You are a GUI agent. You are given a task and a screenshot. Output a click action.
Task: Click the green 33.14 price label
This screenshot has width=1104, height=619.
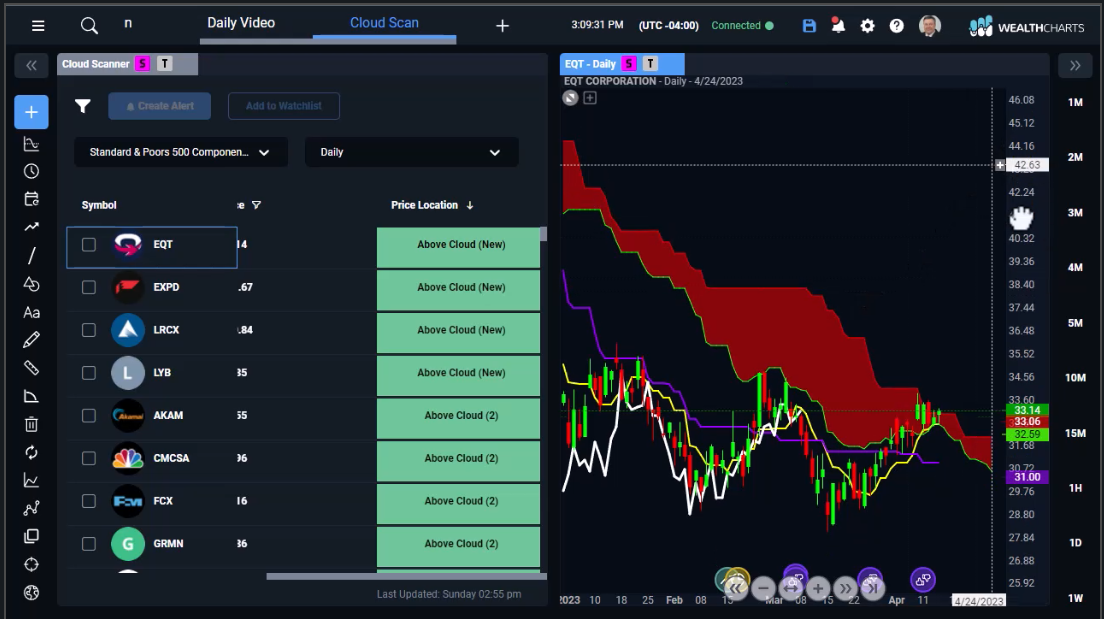point(1027,410)
